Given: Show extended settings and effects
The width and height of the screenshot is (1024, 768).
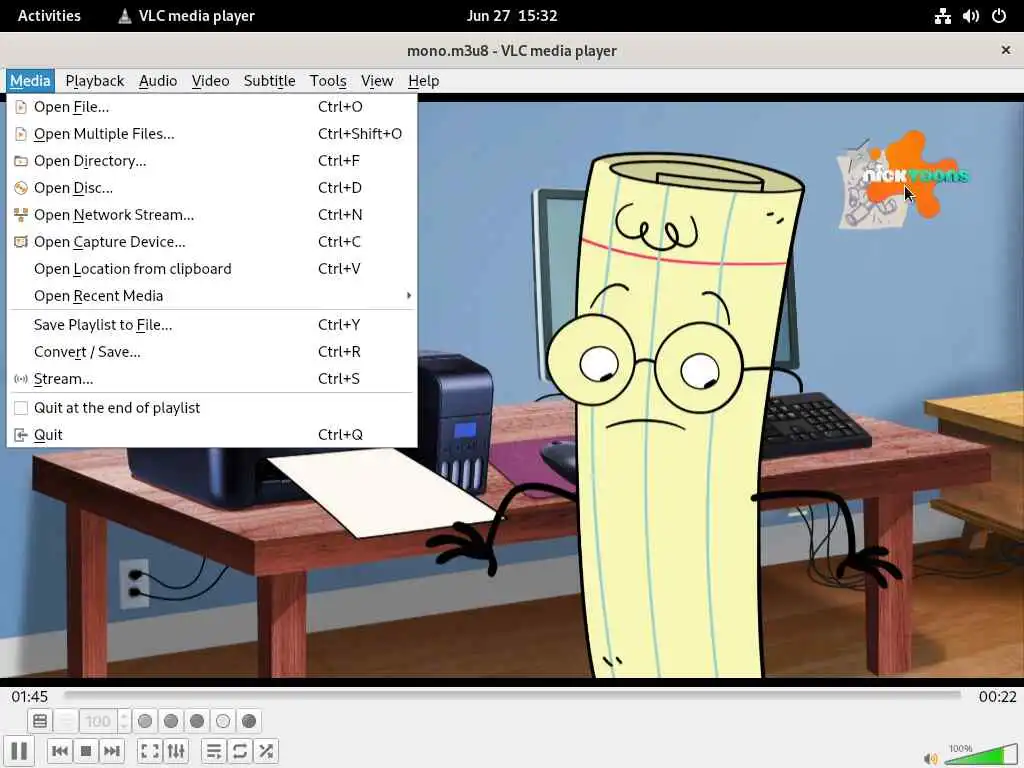Looking at the screenshot, I should pos(176,750).
